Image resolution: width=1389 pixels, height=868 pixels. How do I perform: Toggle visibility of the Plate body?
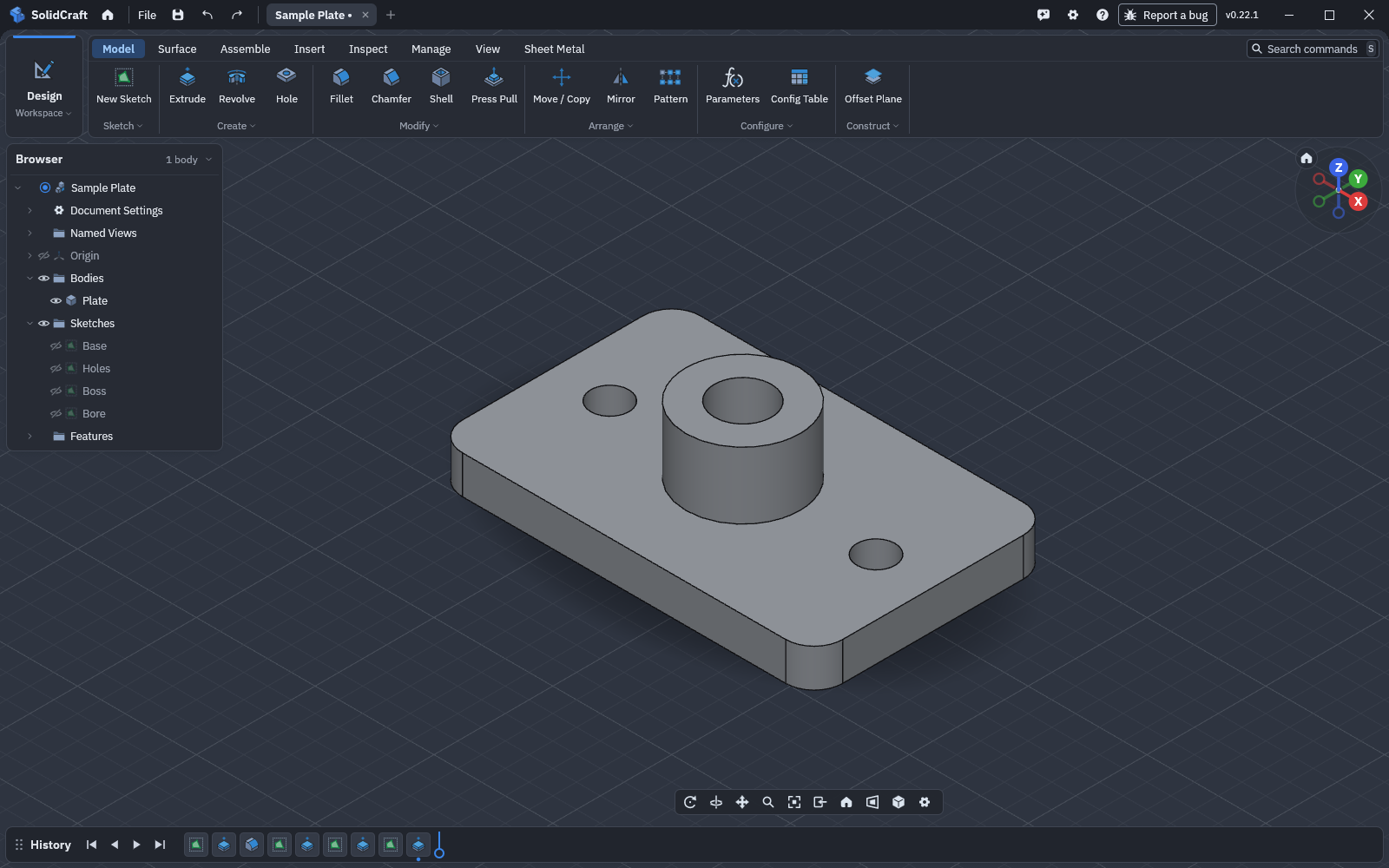point(56,301)
